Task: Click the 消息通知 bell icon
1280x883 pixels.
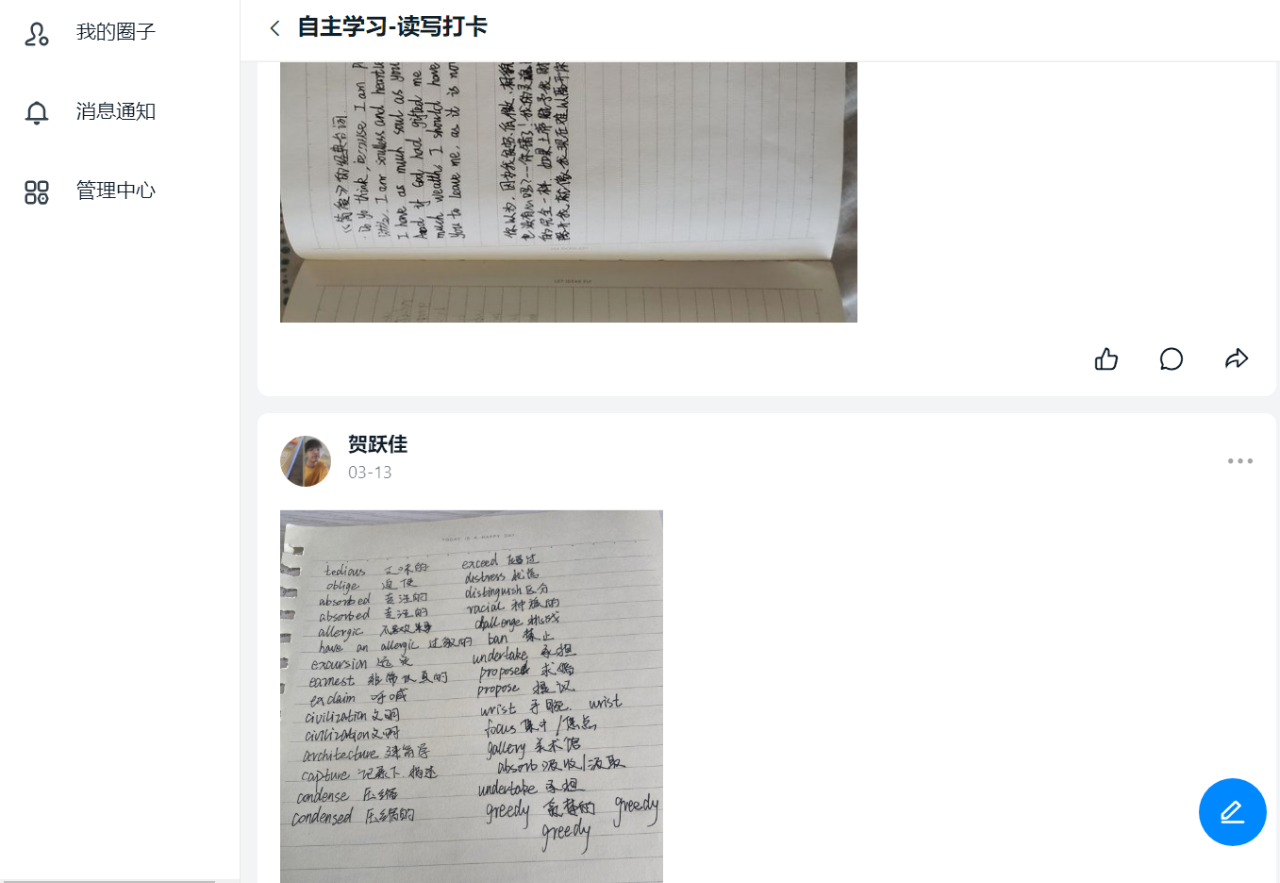Action: tap(37, 112)
